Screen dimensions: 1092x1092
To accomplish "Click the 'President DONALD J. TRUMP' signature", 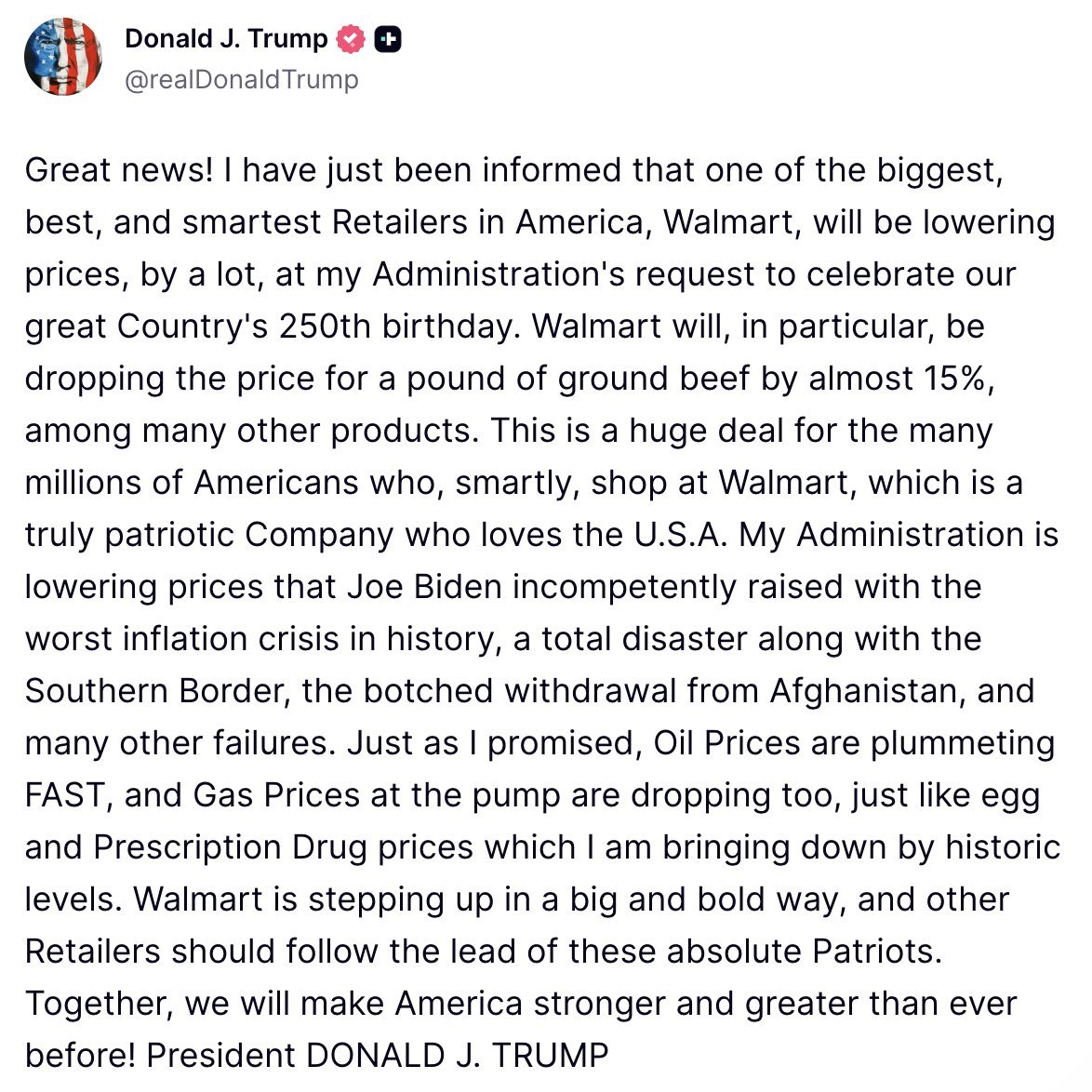I will tap(378, 1055).
